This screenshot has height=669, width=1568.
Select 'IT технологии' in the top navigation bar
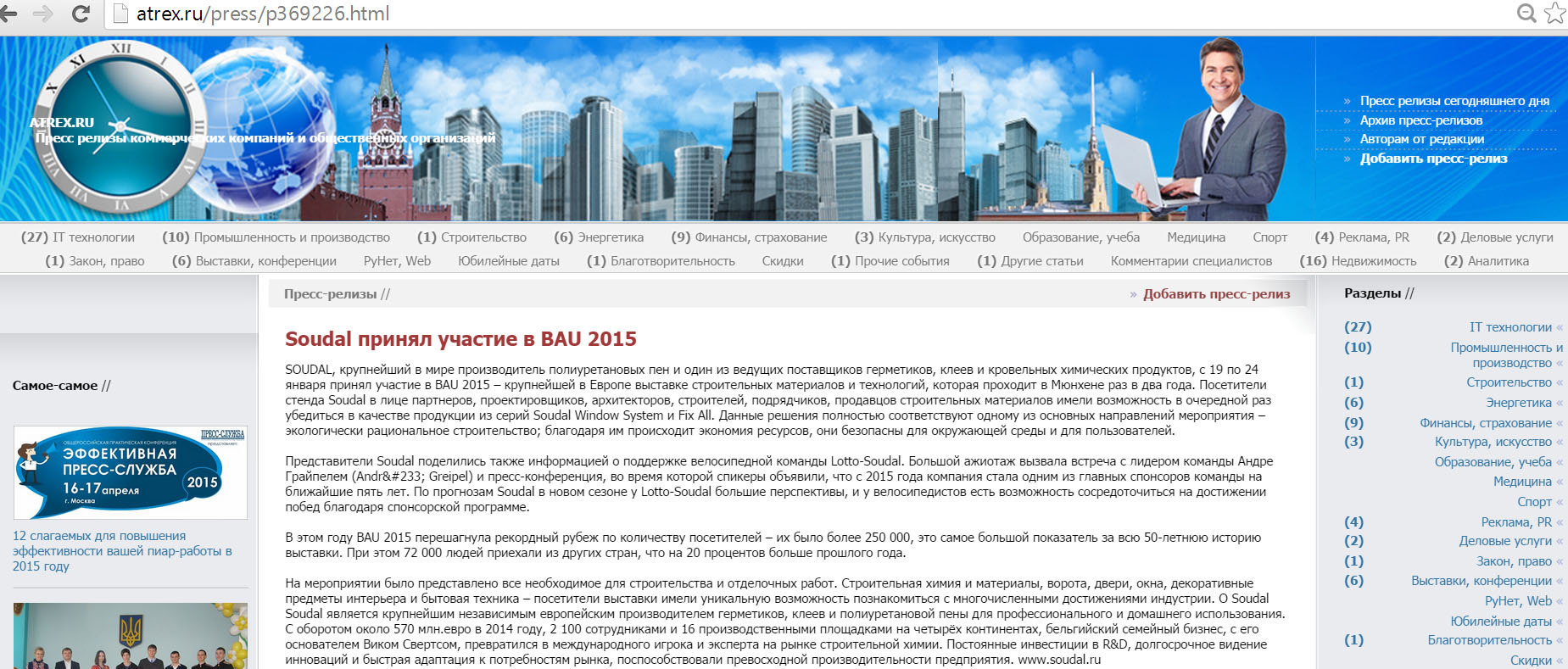point(93,237)
